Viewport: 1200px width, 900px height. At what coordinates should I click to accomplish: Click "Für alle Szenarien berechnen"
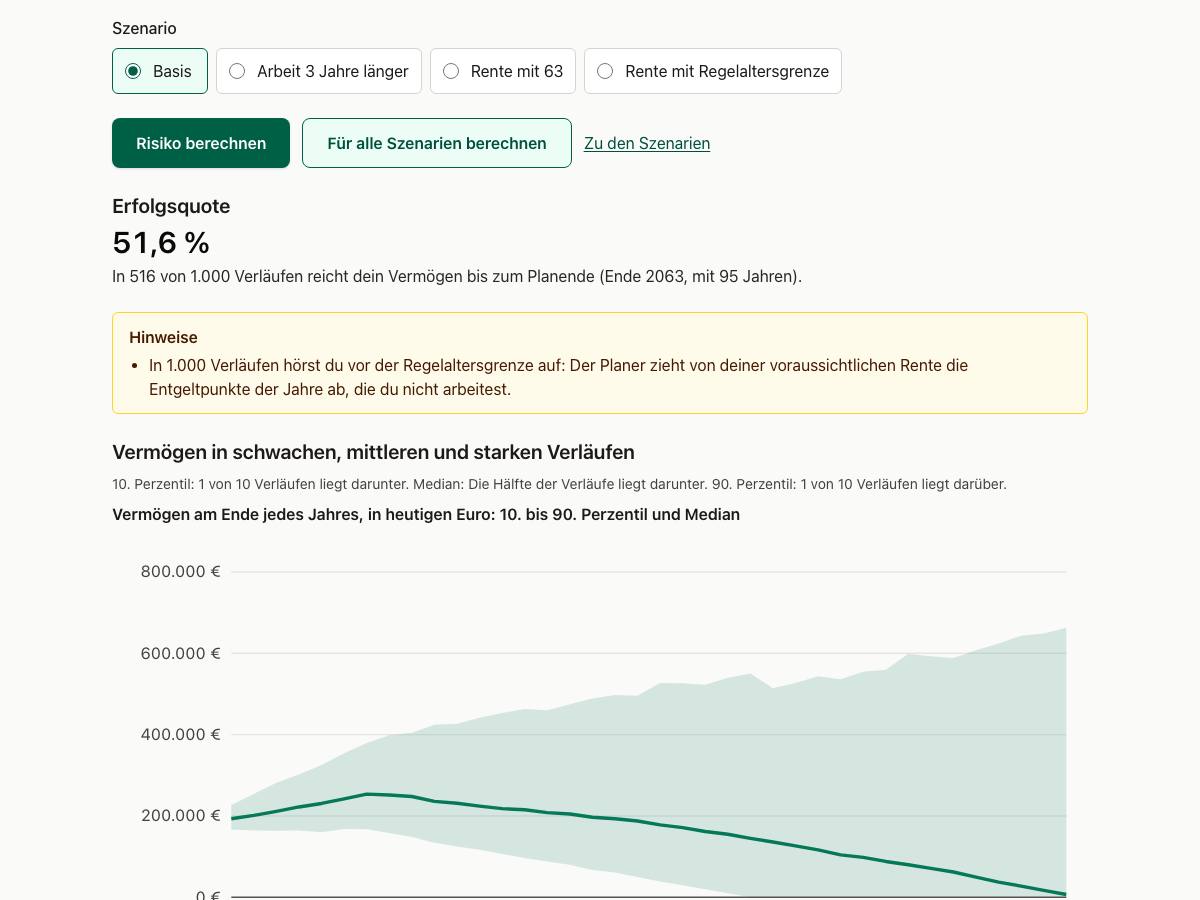click(437, 143)
